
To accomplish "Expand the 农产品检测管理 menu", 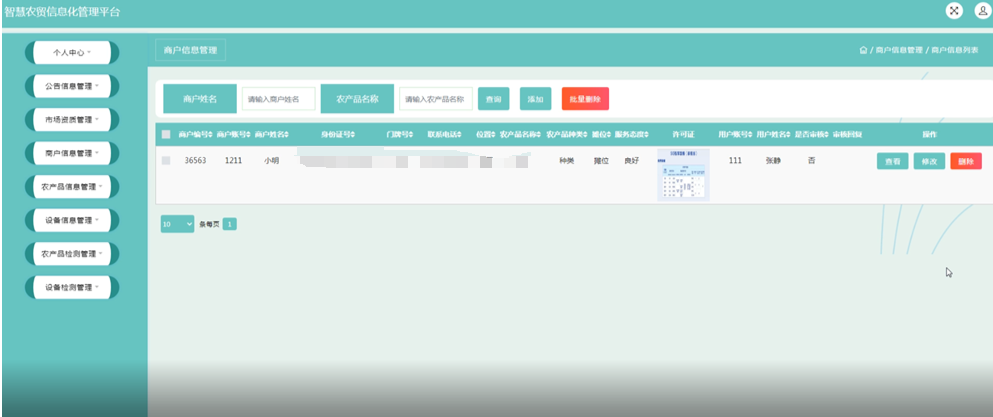I will [x=72, y=254].
